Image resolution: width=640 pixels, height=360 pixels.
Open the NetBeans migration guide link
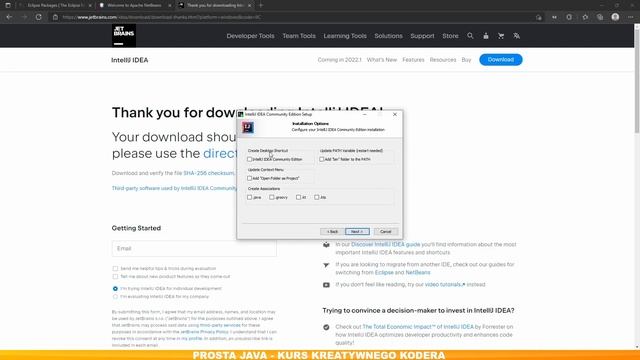418,272
